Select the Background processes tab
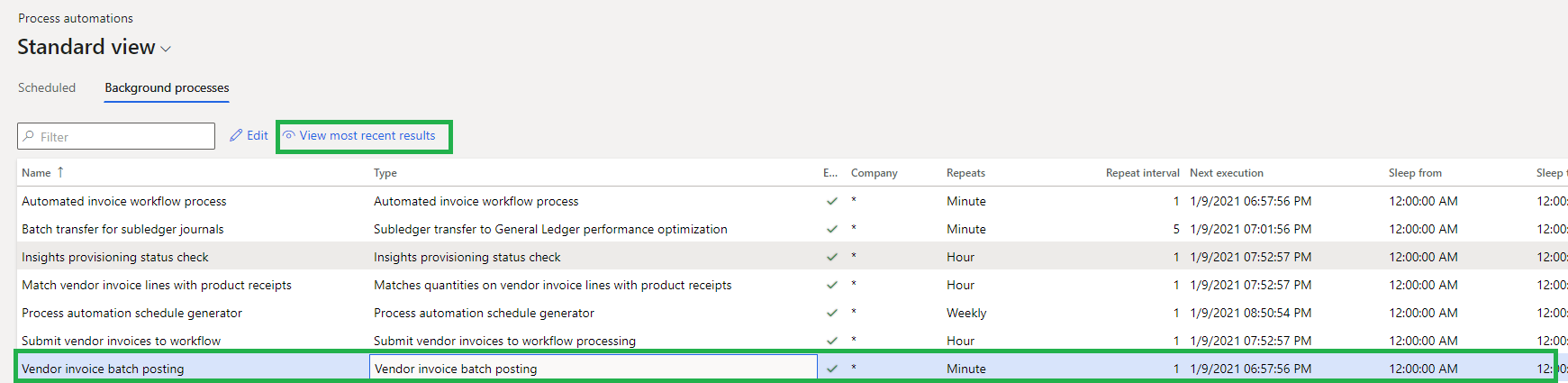 (x=167, y=87)
